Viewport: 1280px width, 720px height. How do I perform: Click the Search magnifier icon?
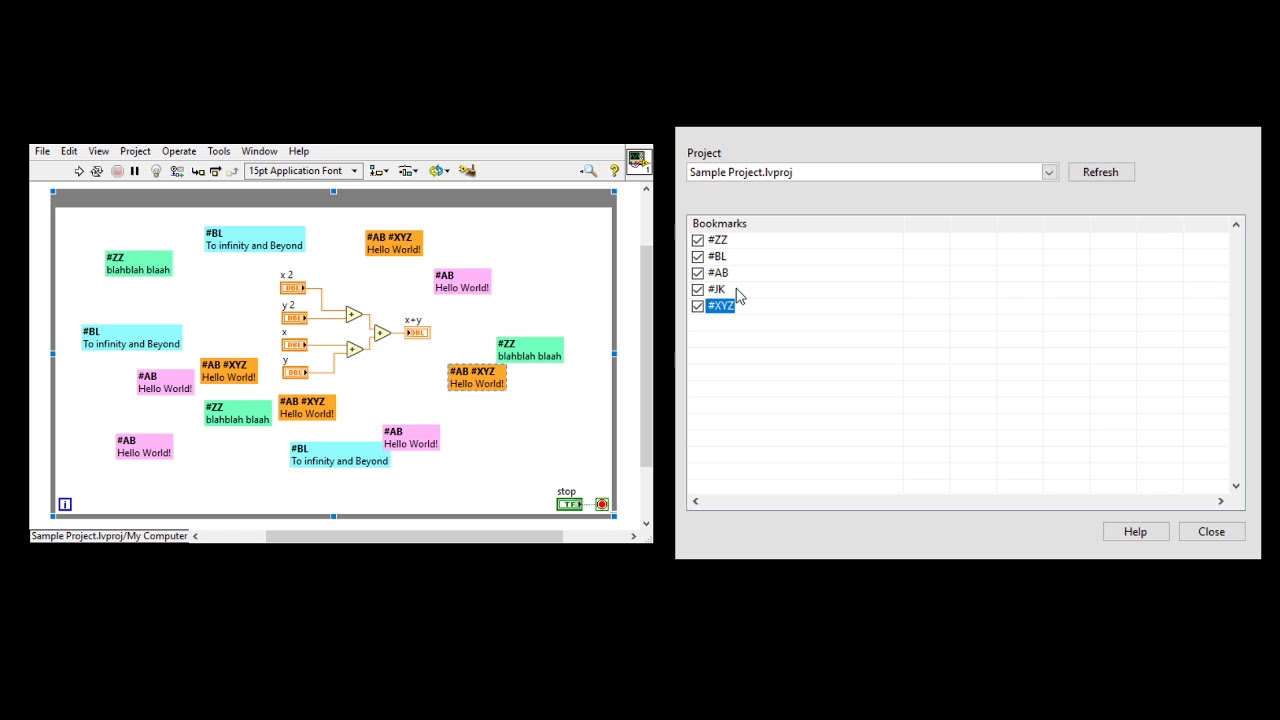coord(589,171)
